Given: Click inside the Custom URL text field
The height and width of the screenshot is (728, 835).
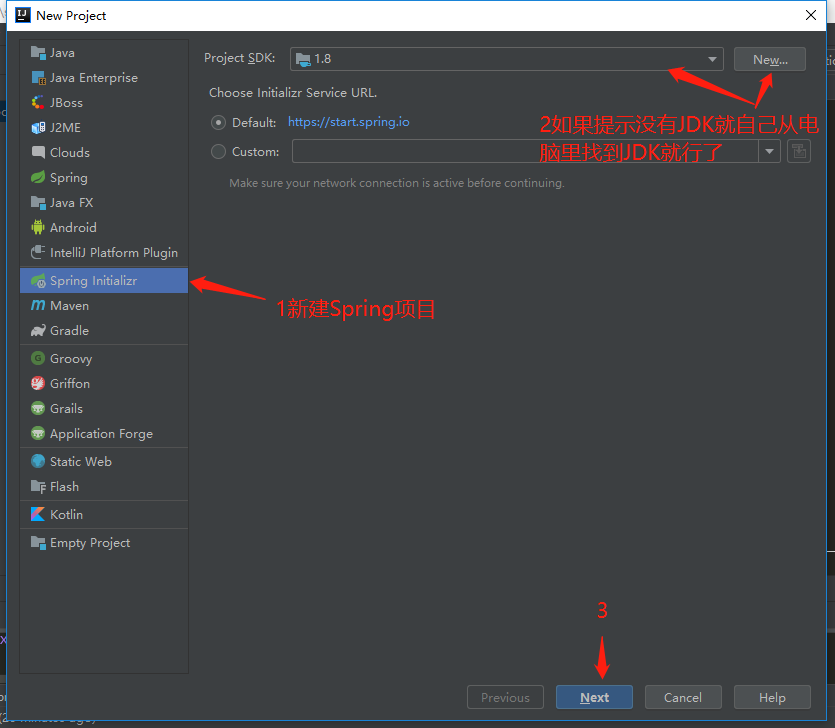Looking at the screenshot, I should (x=525, y=151).
